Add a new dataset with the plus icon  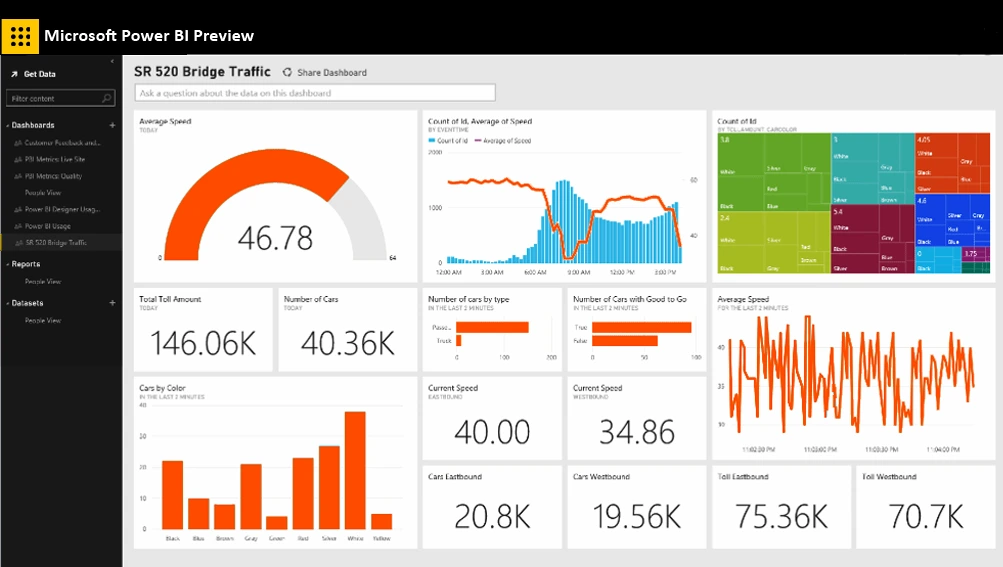[112, 303]
